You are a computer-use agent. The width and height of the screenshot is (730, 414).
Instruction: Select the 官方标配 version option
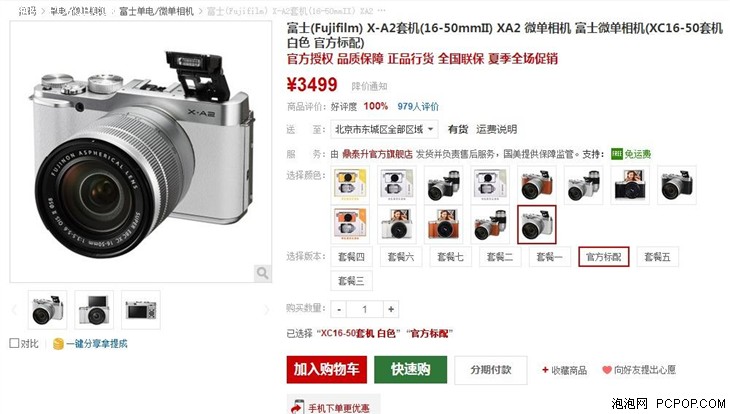coord(603,257)
